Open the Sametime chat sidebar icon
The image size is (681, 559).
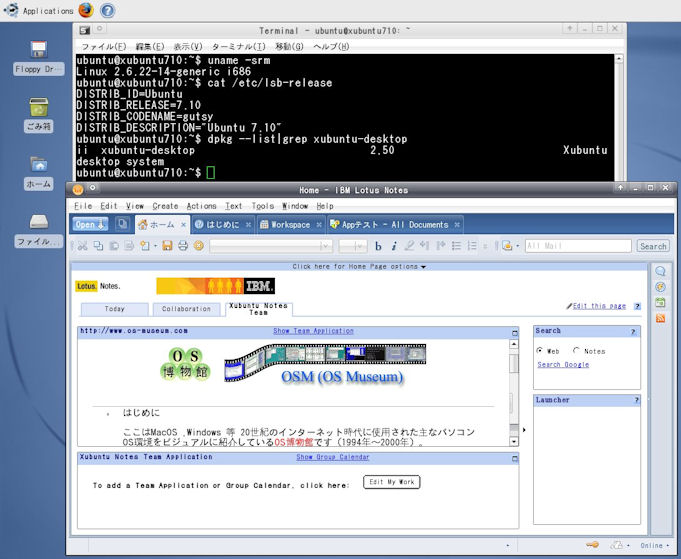point(660,271)
